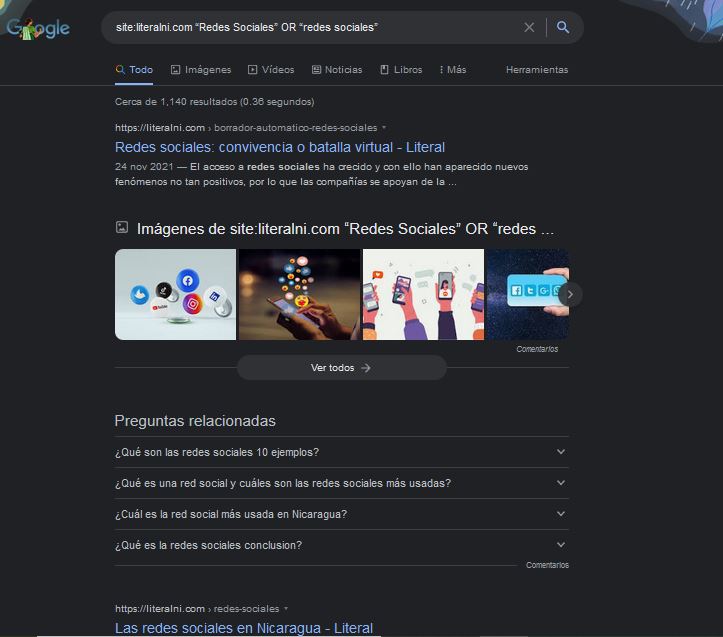Image resolution: width=723 pixels, height=637 pixels.
Task: Click inside the search query text field
Action: tap(310, 27)
